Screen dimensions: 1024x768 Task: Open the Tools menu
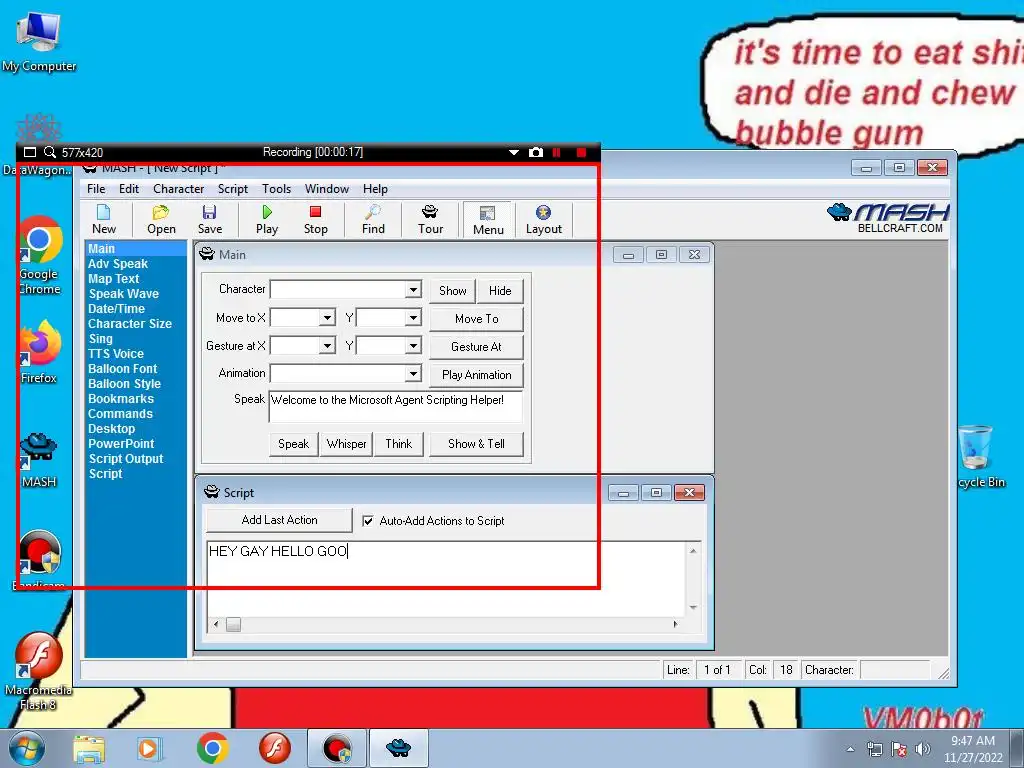click(x=276, y=189)
